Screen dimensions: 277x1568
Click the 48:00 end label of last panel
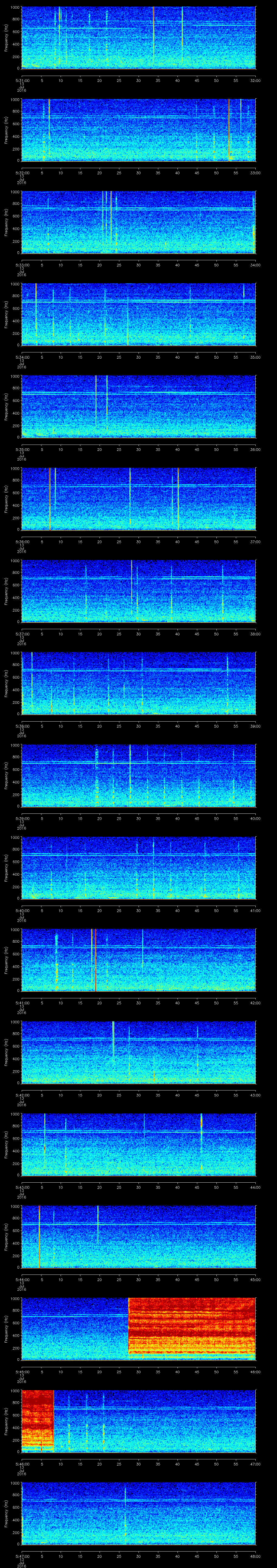pyautogui.click(x=255, y=1556)
